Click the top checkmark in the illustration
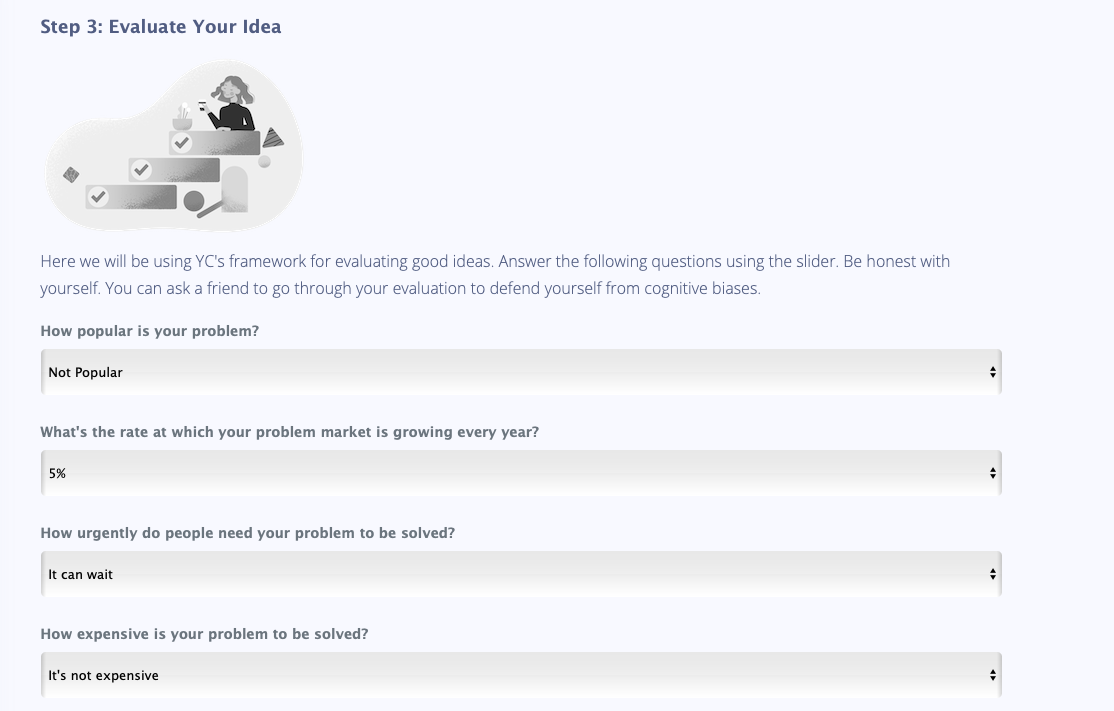 point(181,142)
